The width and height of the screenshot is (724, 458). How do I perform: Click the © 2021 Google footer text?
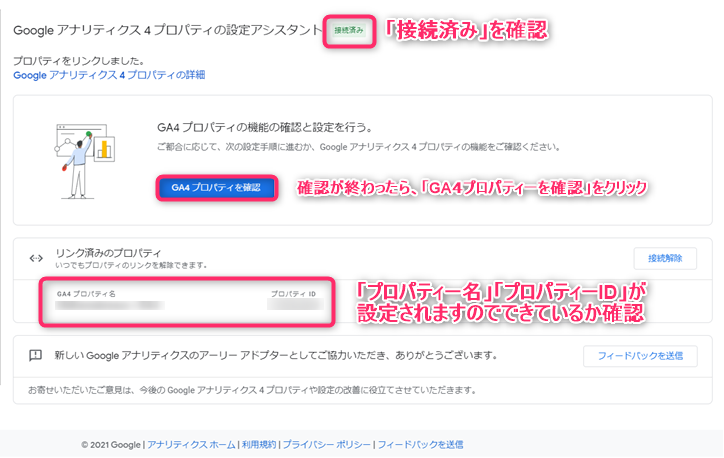(x=110, y=445)
